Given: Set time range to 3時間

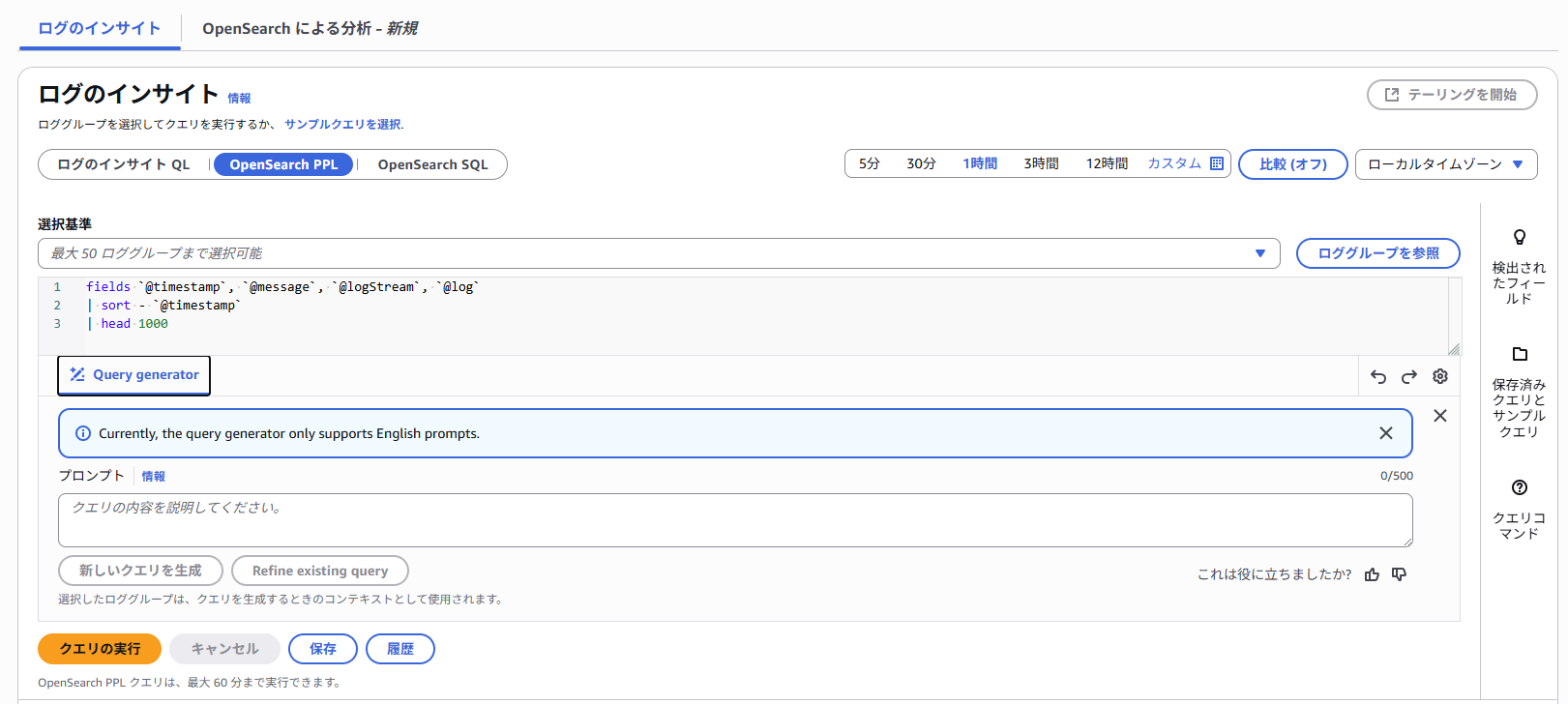Looking at the screenshot, I should (1042, 163).
